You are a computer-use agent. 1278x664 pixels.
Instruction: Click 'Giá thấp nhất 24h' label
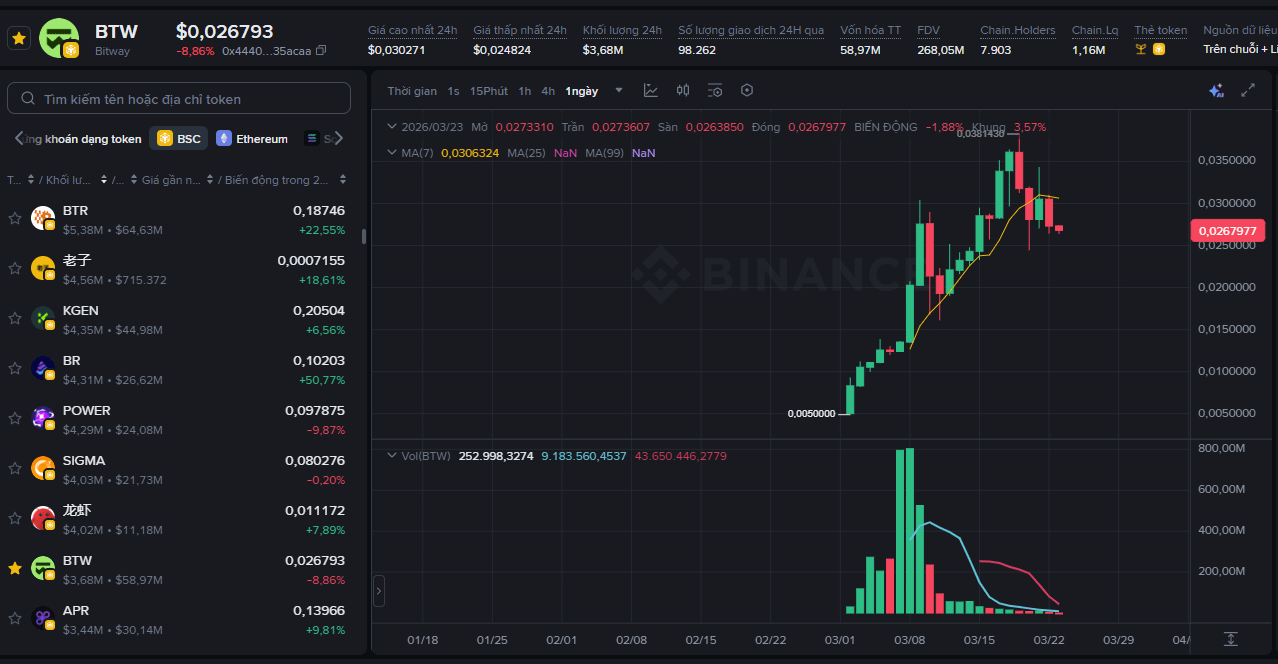[520, 31]
